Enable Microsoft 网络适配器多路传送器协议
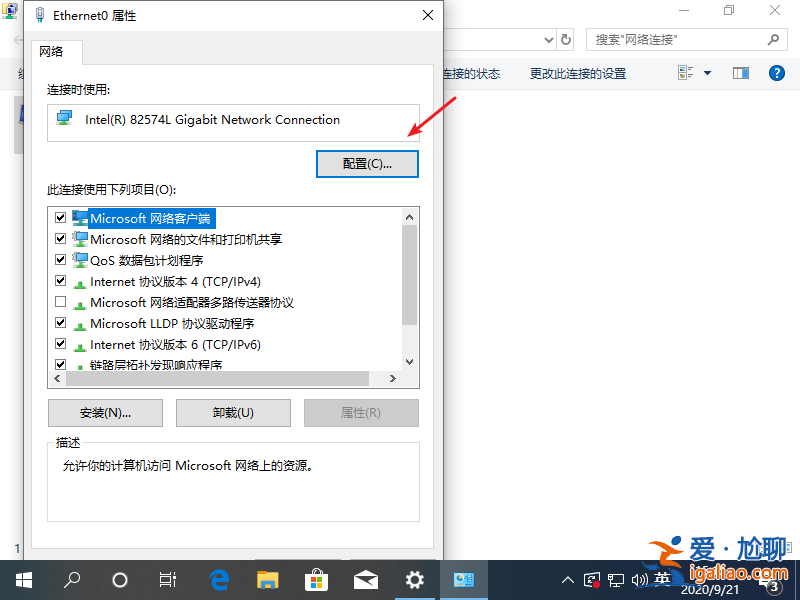This screenshot has width=800, height=600. (61, 302)
